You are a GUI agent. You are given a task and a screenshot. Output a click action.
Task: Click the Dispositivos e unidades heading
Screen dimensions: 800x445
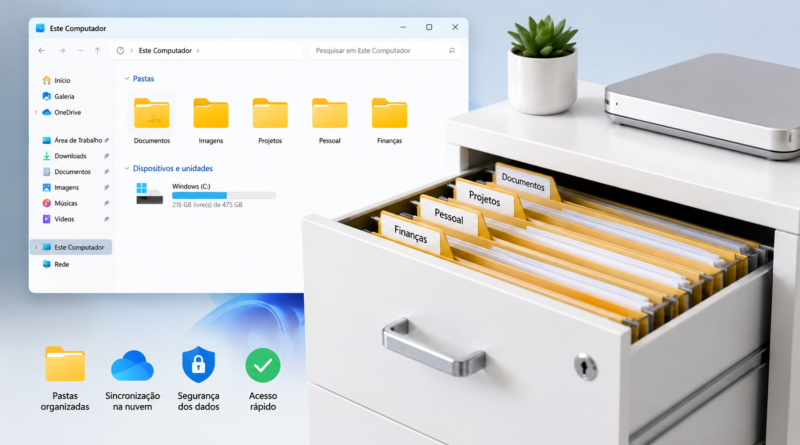(x=172, y=168)
